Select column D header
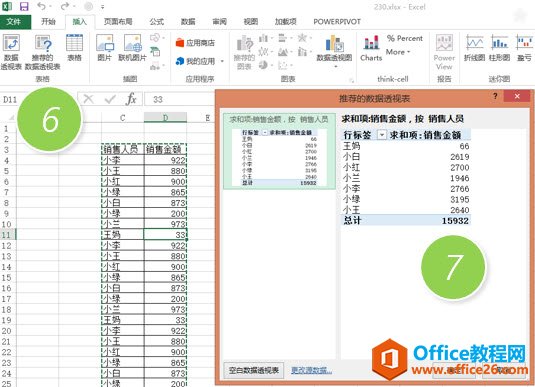The image size is (535, 387). (x=165, y=118)
